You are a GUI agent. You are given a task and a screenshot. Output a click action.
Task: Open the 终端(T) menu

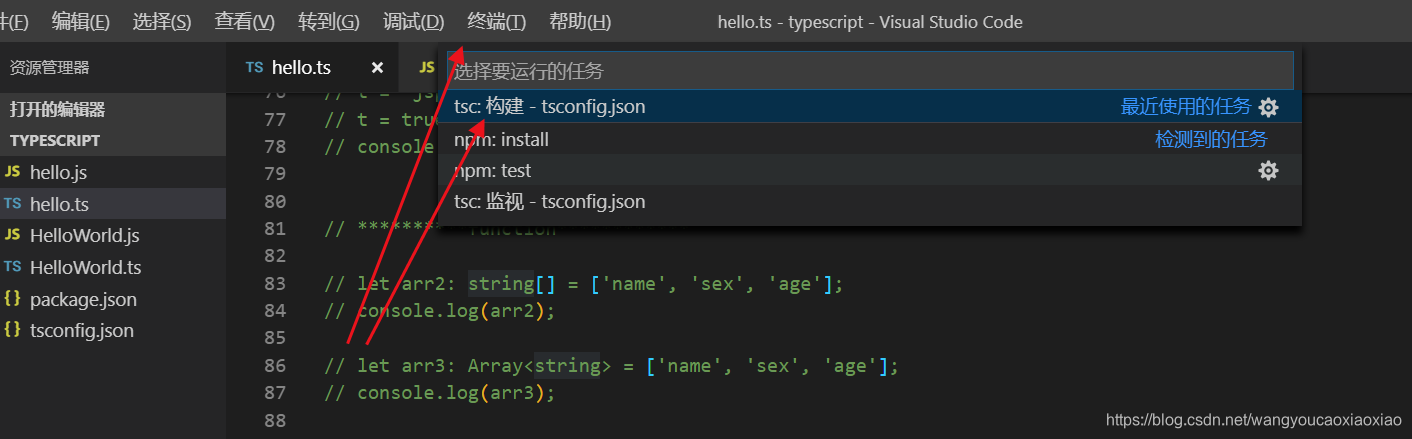tap(497, 22)
